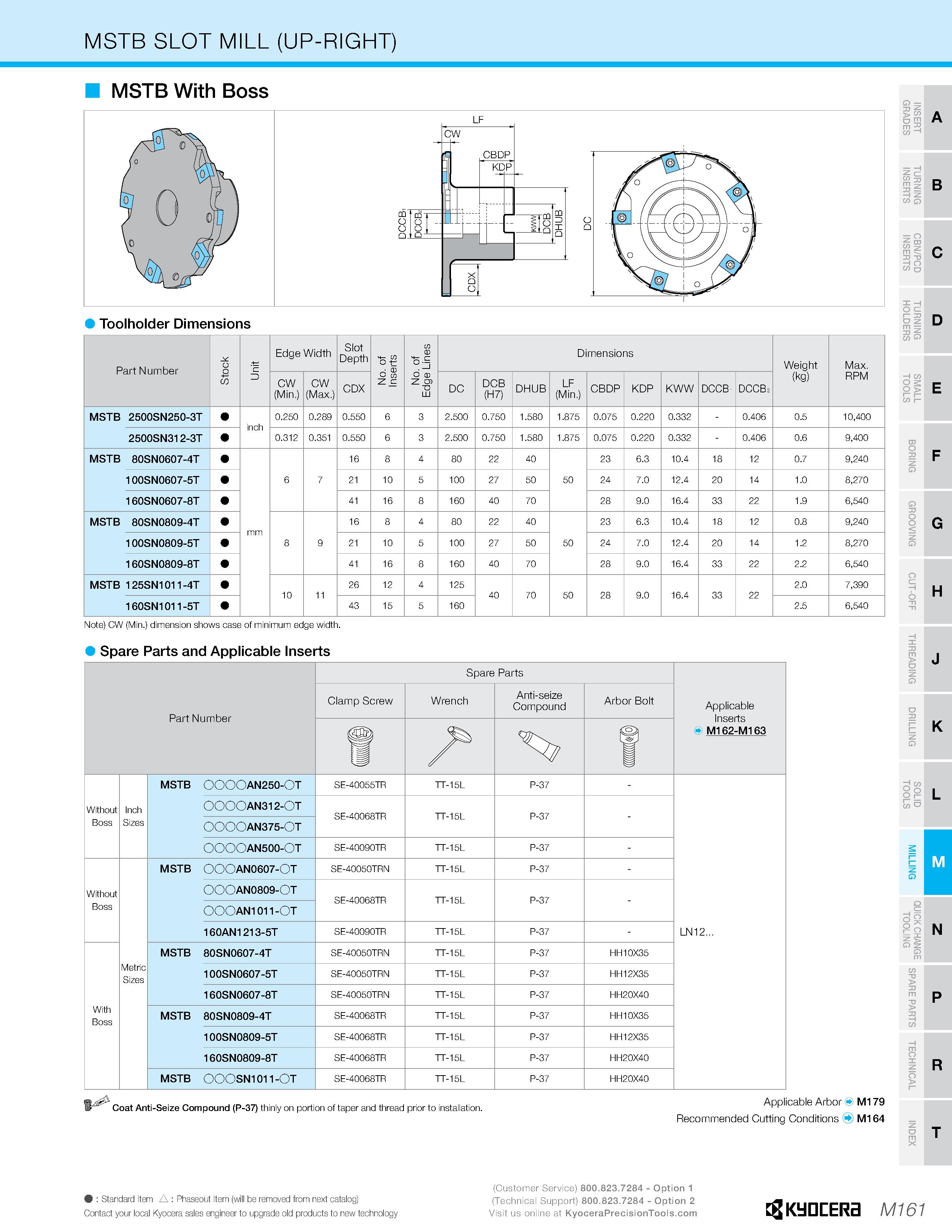This screenshot has height=1232, width=952.
Task: Click MSTB SLOT MILL (UP-RIGHT) title
Action: [x=240, y=42]
